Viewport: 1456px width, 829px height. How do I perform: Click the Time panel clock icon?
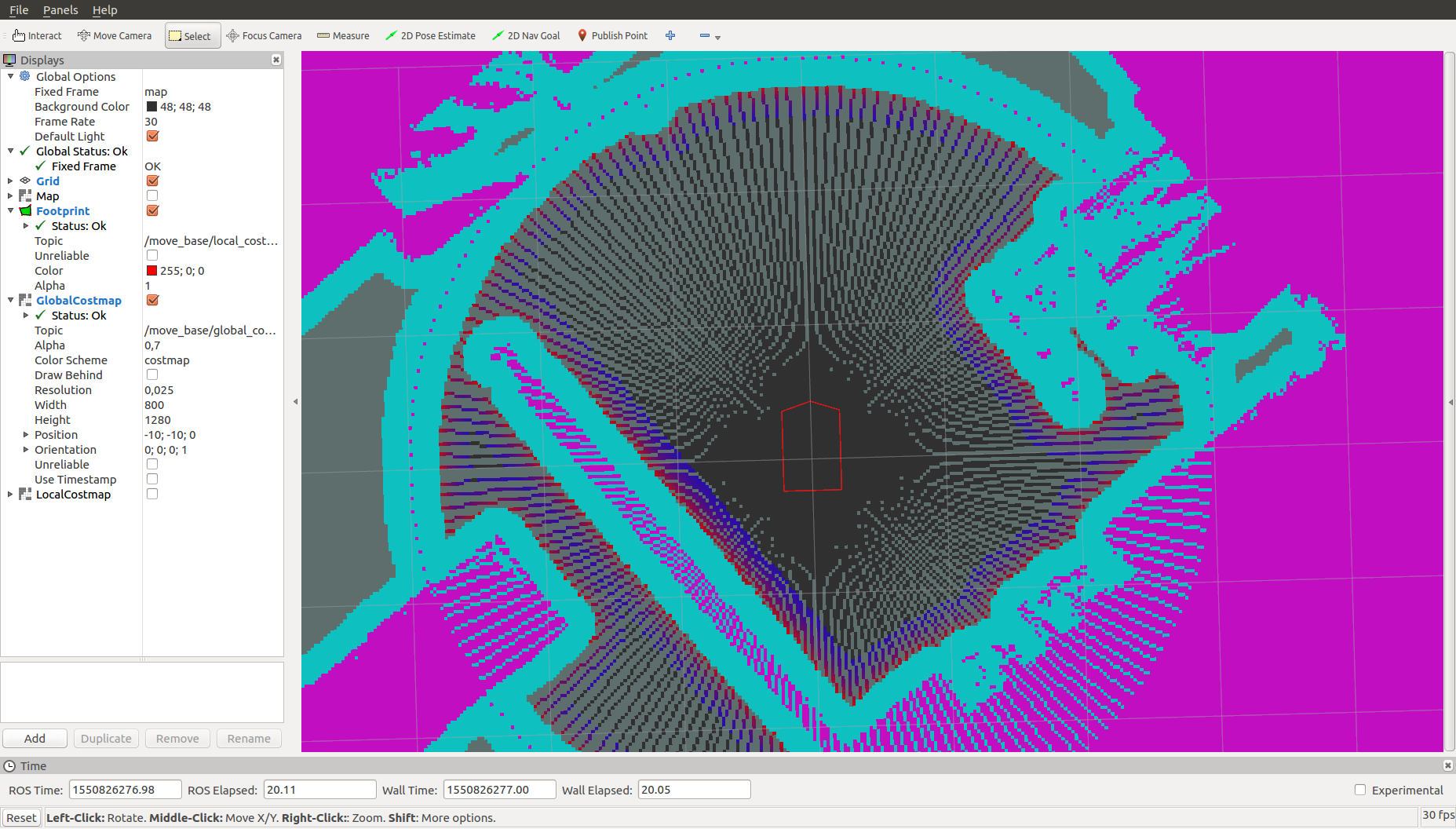coord(9,765)
